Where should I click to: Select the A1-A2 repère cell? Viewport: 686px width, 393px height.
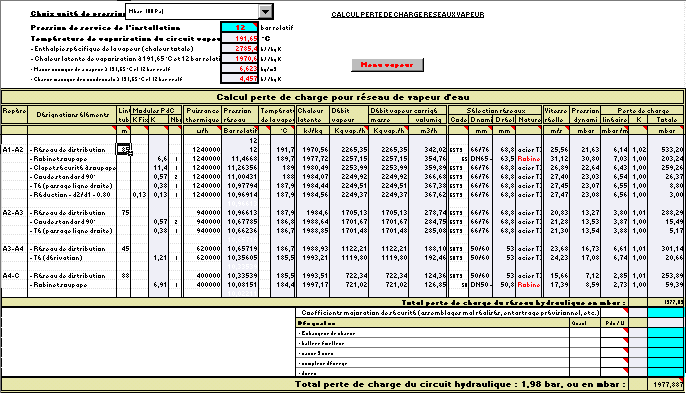tap(14, 150)
